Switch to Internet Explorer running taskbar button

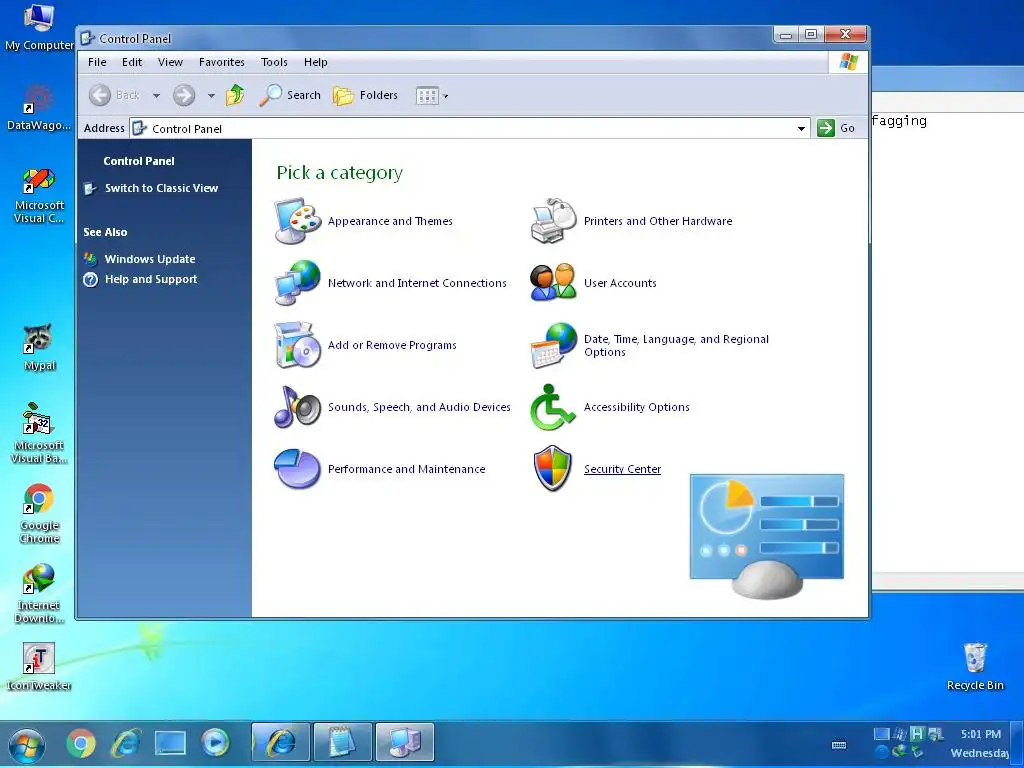tap(281, 743)
